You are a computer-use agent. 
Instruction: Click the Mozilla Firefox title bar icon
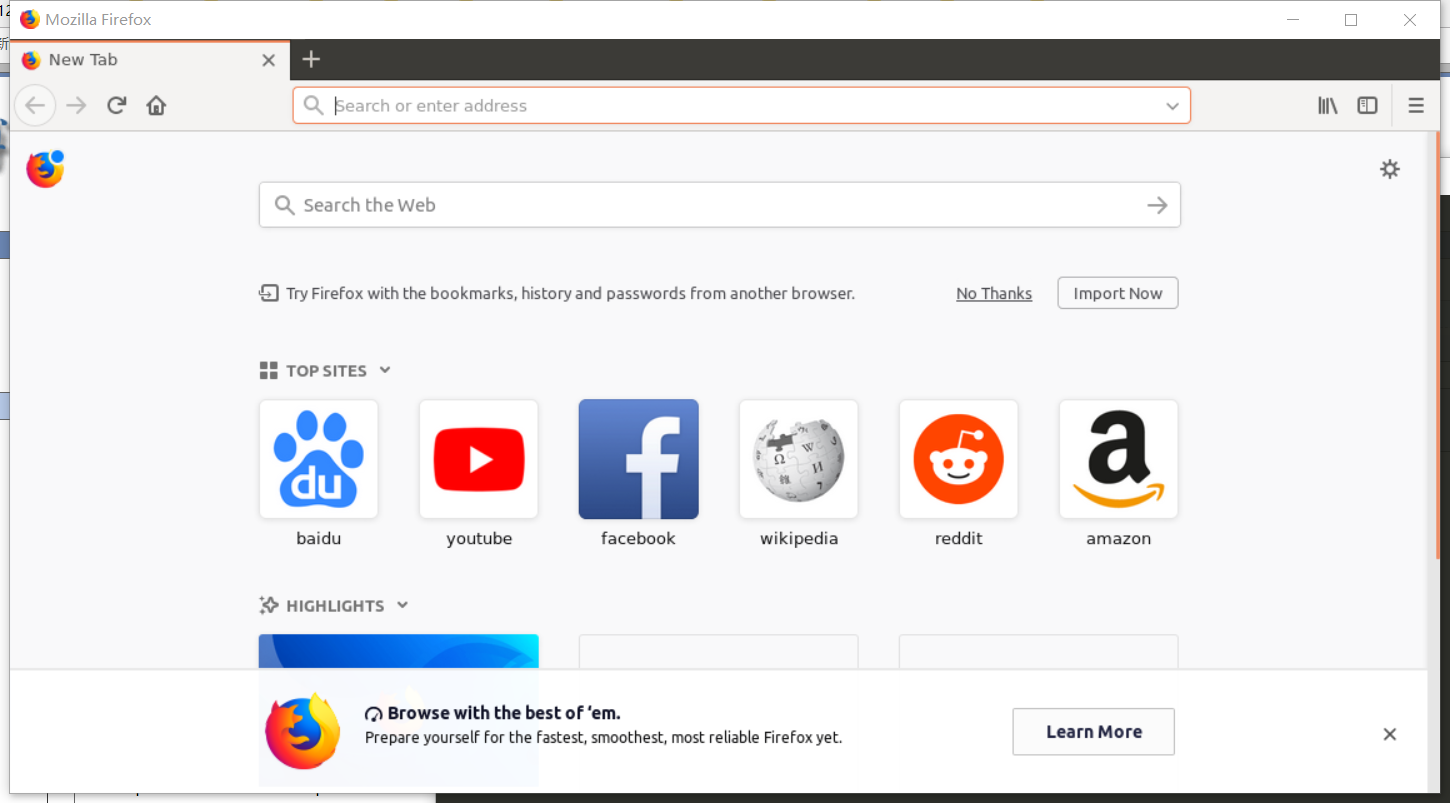point(30,19)
